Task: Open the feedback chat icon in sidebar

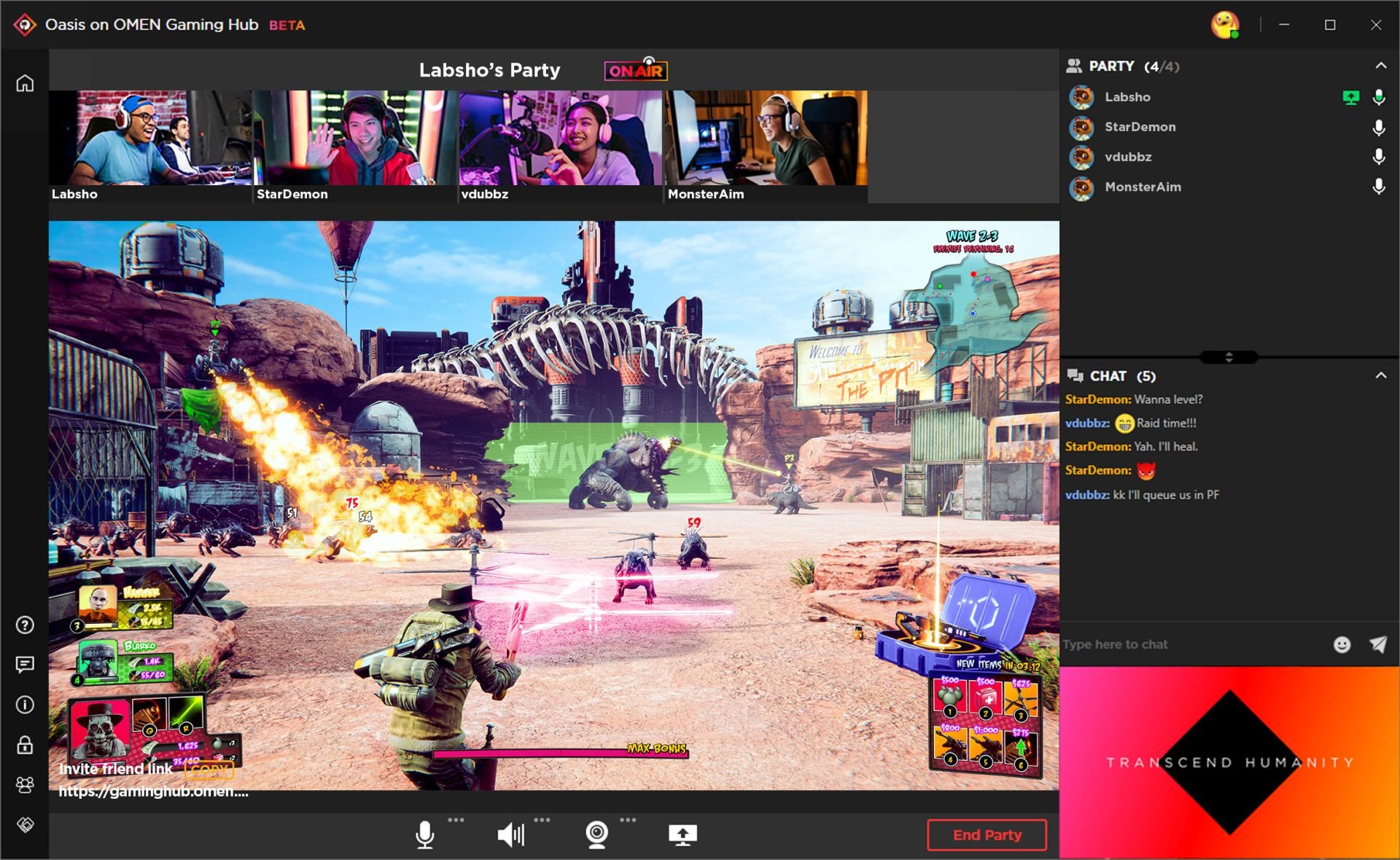Action: 25,665
